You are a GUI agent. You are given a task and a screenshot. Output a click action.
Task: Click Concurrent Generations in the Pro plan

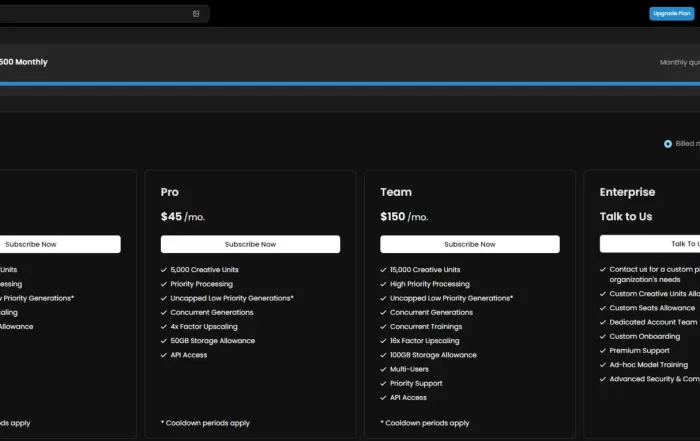tap(212, 312)
